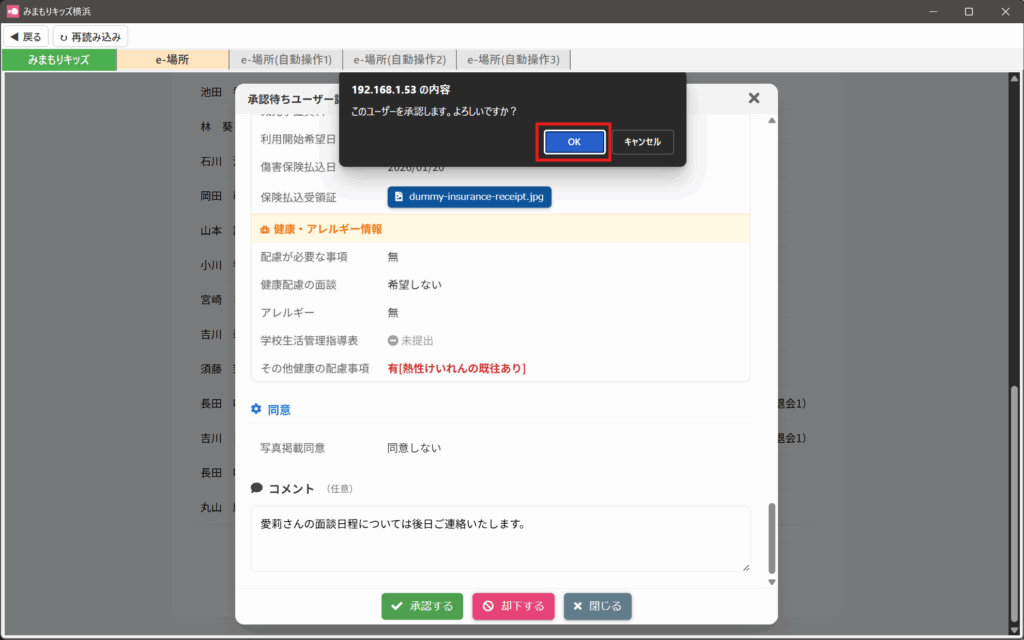Click the modal scrollbar up arrow
This screenshot has height=640, width=1024.
pyautogui.click(x=771, y=121)
